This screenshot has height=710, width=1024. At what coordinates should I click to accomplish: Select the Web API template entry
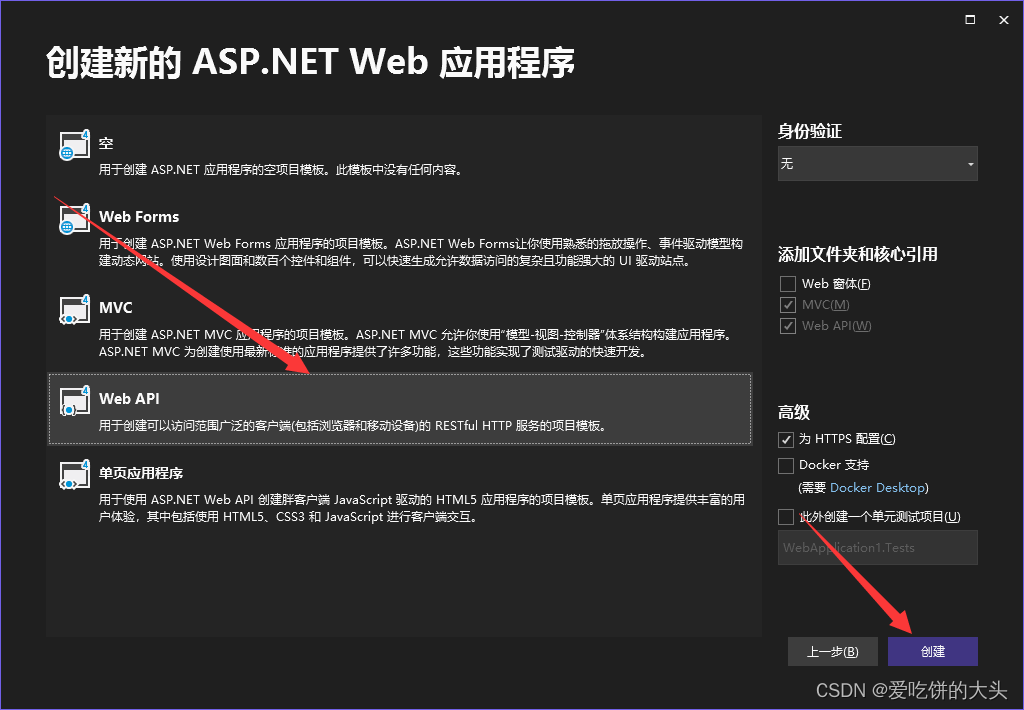pyautogui.click(x=400, y=408)
